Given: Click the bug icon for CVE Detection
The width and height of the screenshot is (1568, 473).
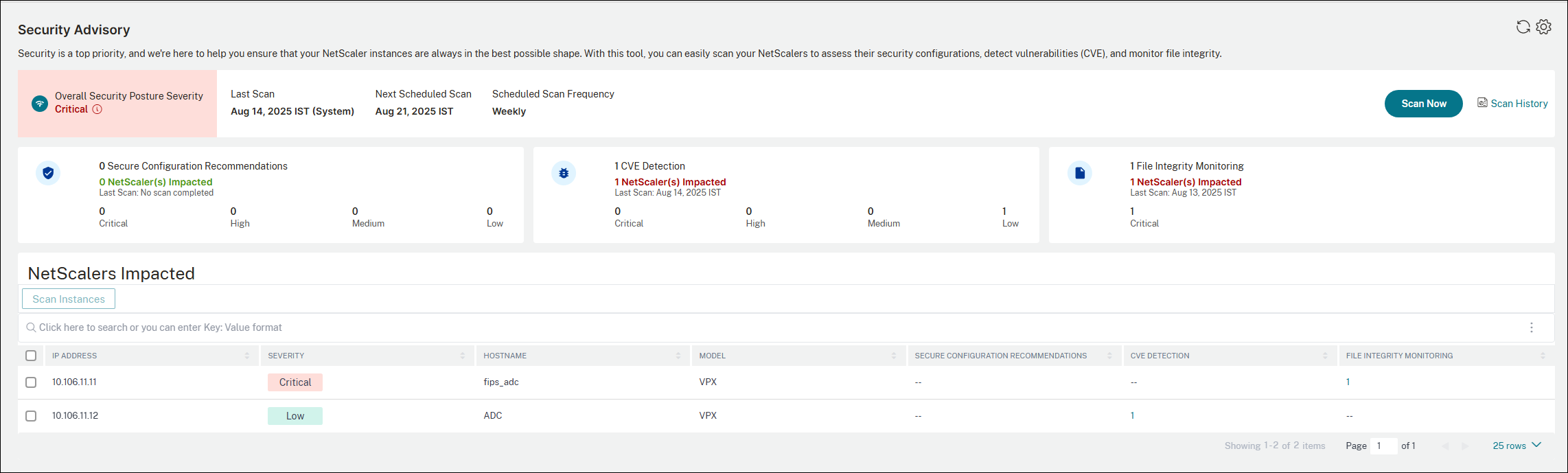Looking at the screenshot, I should (564, 173).
